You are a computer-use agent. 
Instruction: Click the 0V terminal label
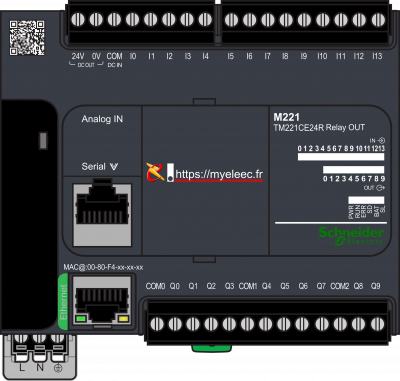[x=96, y=56]
